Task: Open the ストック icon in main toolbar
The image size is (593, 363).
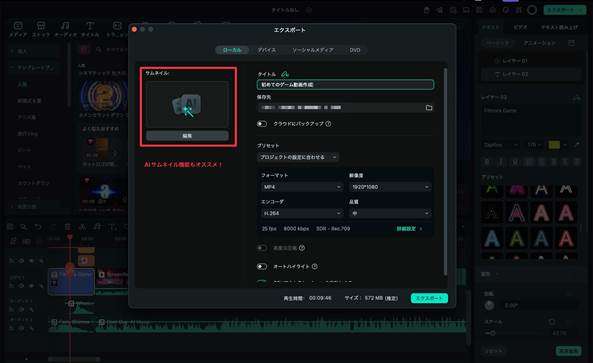Action: [x=41, y=29]
